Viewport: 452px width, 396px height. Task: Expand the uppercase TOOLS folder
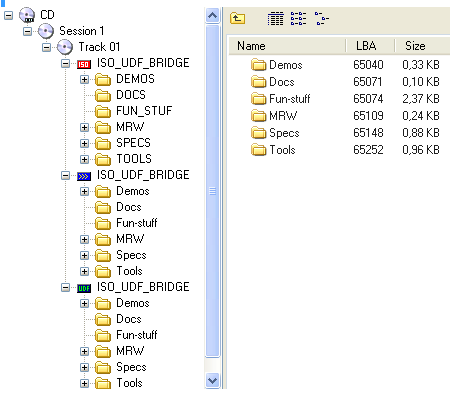click(84, 159)
